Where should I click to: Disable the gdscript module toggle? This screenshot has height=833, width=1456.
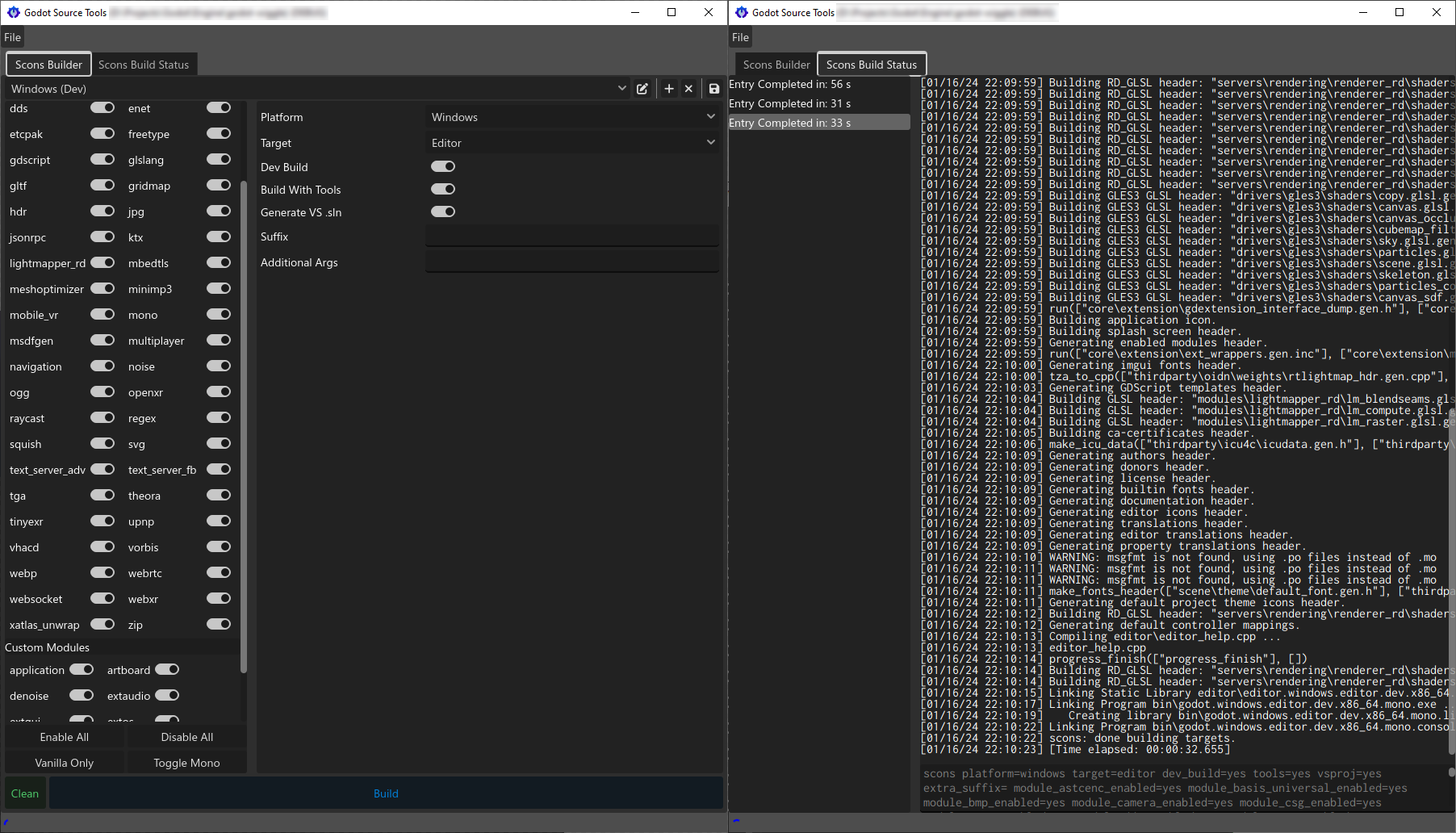pos(103,159)
